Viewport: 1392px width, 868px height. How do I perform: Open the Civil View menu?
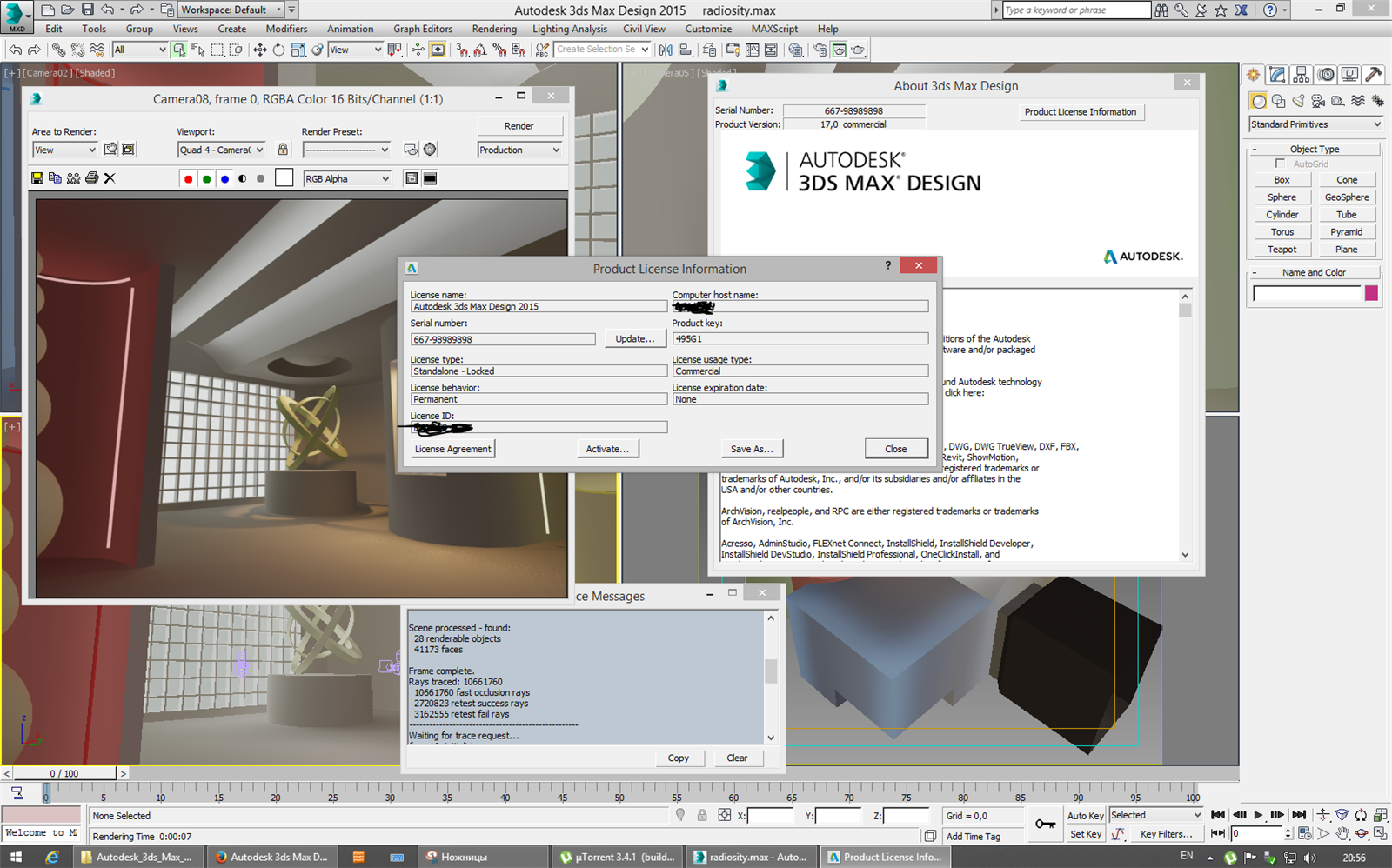(x=644, y=29)
